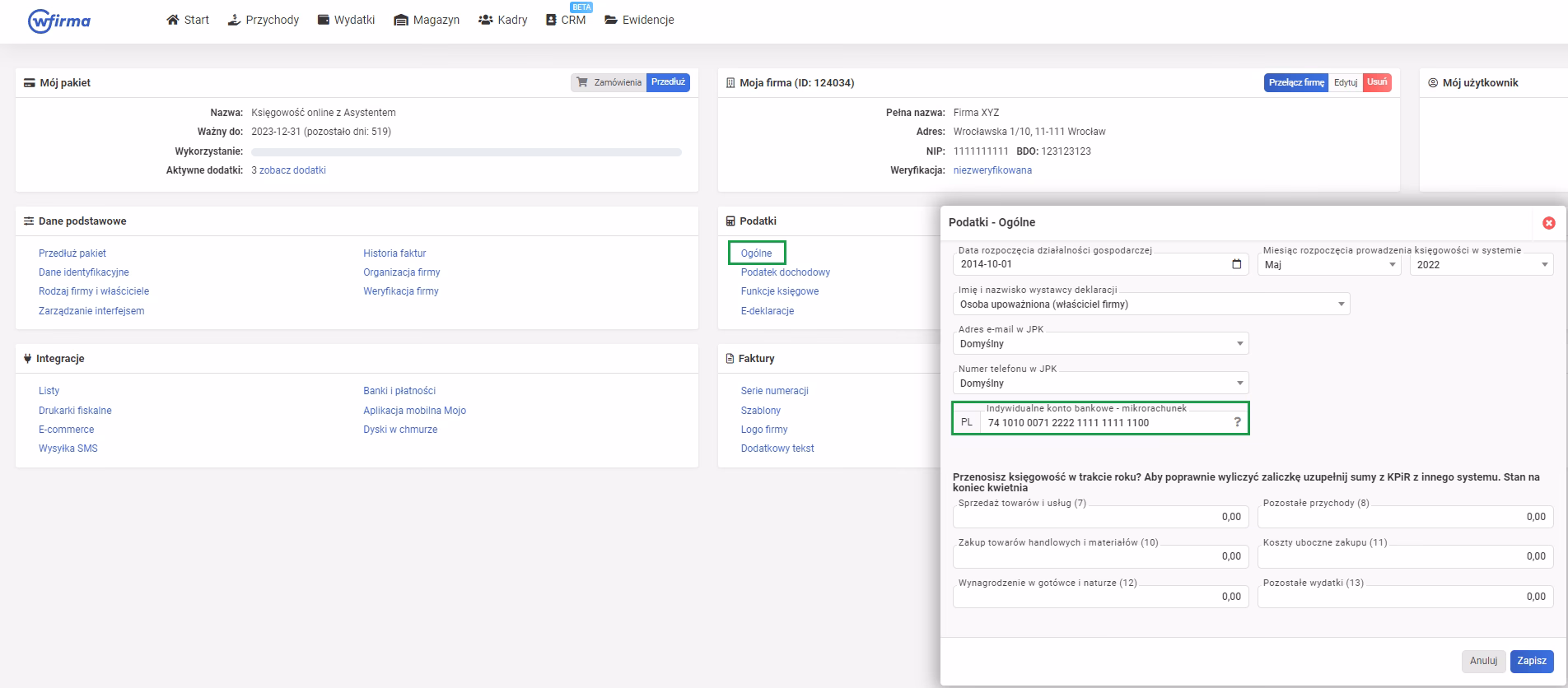This screenshot has width=1568, height=688.
Task: Click the Zapisz button
Action: pyautogui.click(x=1531, y=661)
